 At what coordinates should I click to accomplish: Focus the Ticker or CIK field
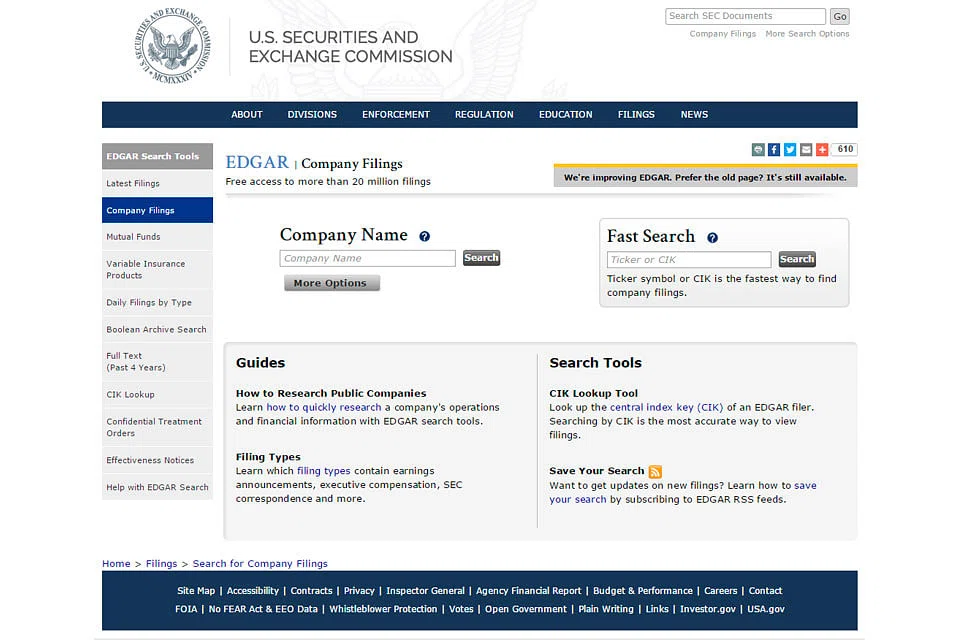[689, 259]
